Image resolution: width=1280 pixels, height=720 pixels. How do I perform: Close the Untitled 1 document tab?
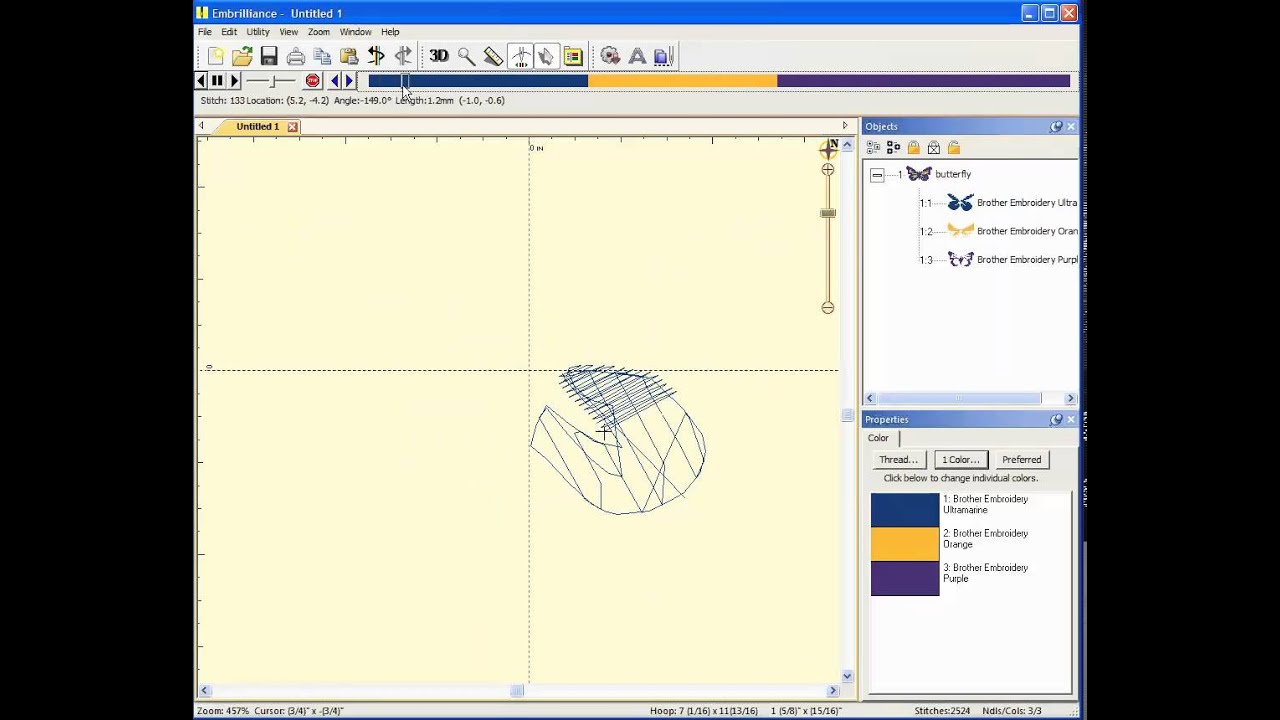292,127
